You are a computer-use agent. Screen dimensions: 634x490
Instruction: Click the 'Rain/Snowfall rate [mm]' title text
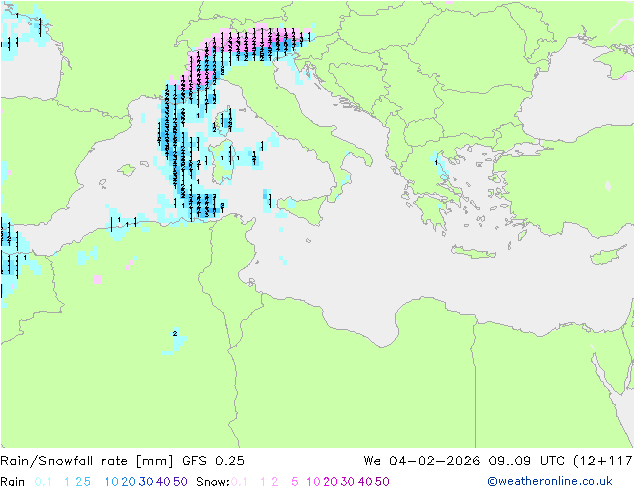pyautogui.click(x=87, y=461)
